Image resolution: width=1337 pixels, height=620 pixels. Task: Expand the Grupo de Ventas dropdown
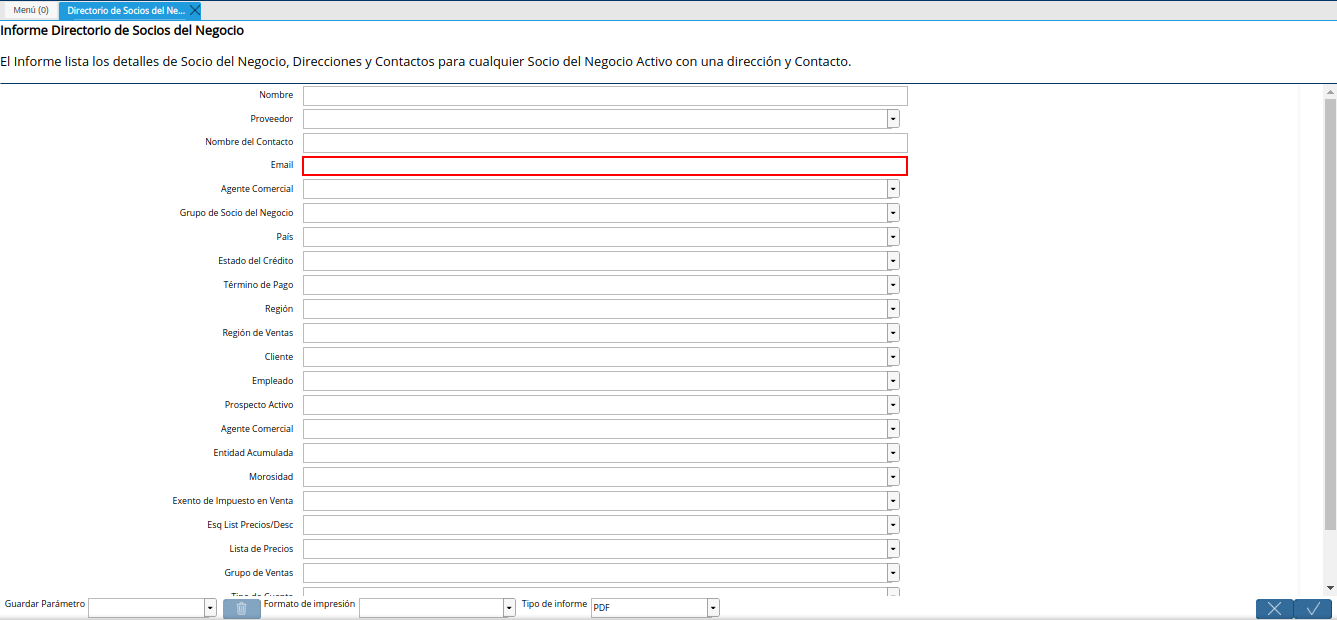[893, 573]
